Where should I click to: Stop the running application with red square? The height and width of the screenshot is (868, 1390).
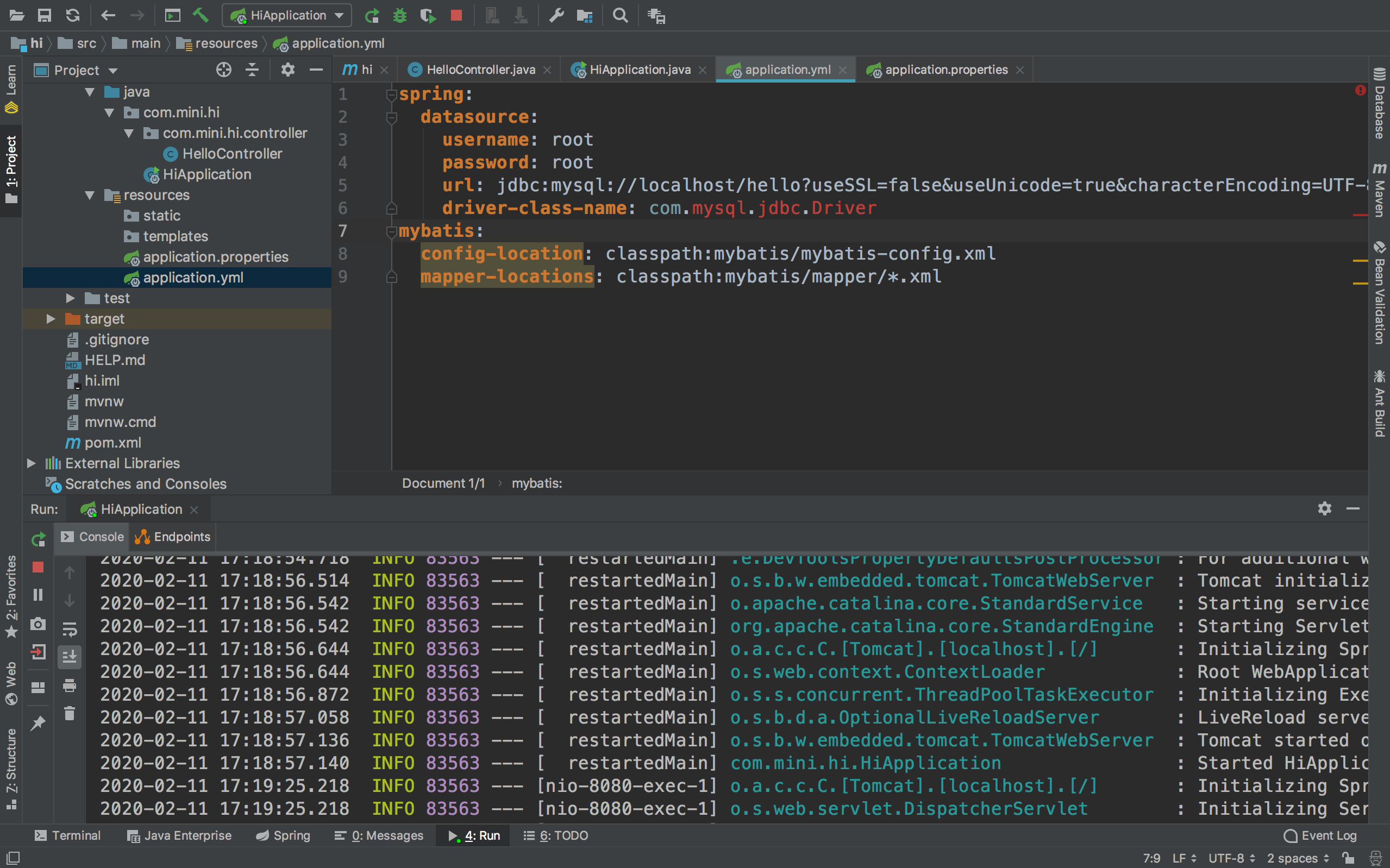[456, 15]
